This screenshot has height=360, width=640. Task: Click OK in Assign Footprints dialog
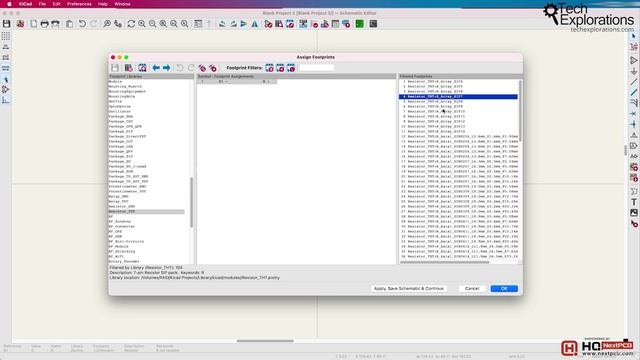(x=504, y=289)
